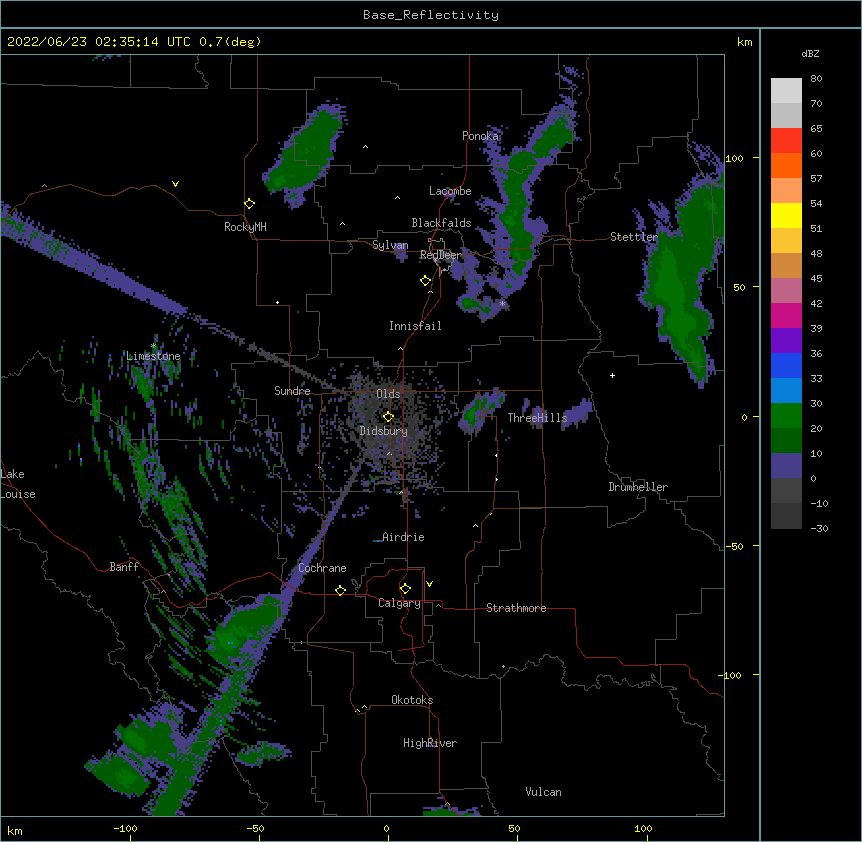Click the Blackfalds label
This screenshot has width=862, height=842.
[441, 223]
